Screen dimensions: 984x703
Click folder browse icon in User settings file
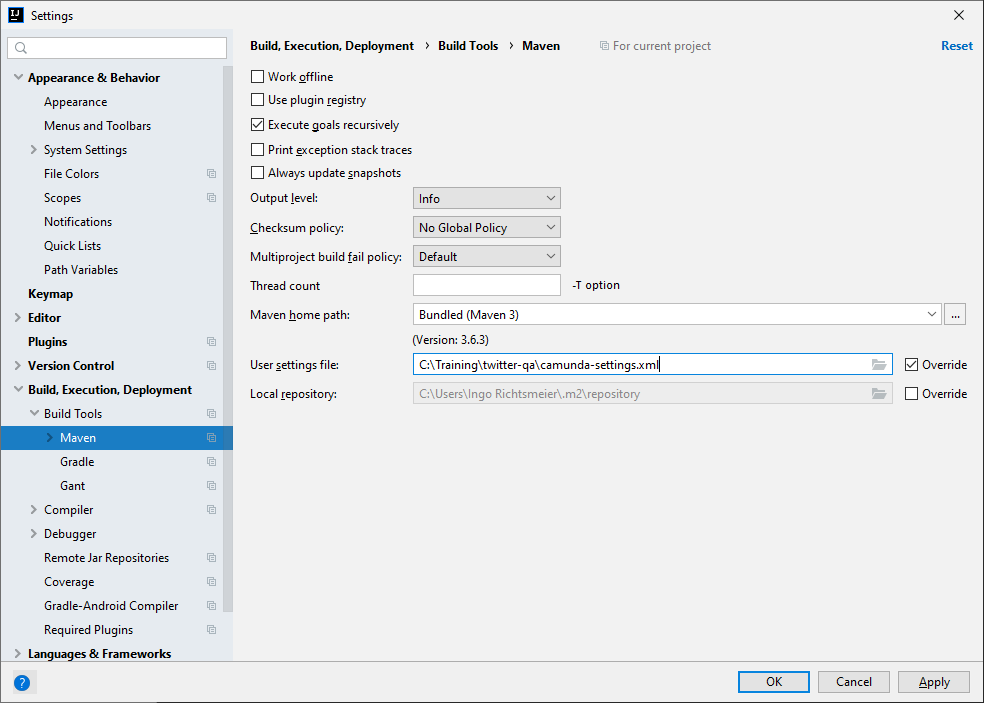[x=879, y=365]
